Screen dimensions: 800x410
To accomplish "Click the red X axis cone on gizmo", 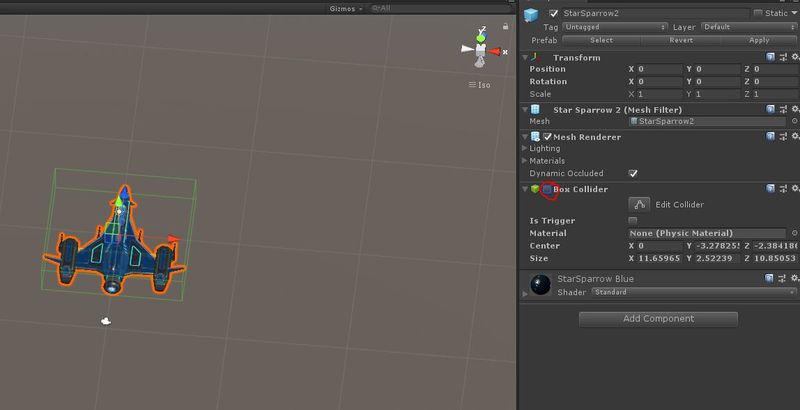I will point(494,51).
